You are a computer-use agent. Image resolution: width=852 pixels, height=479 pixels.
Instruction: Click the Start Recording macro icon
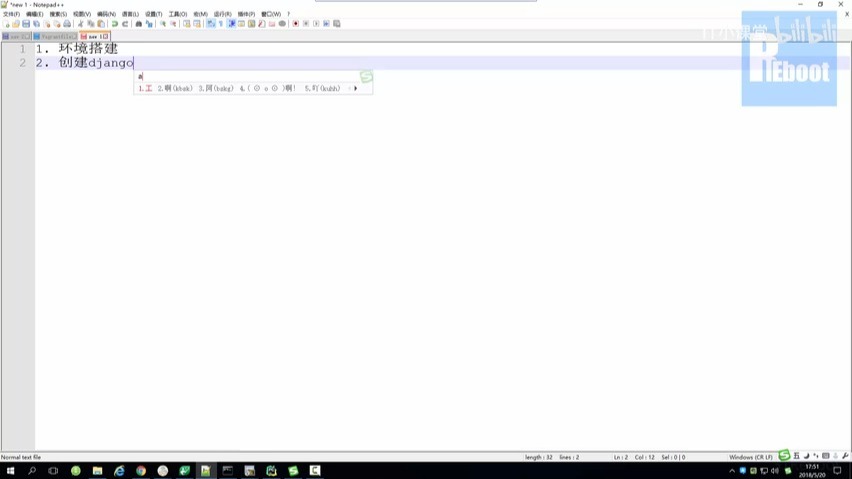(x=295, y=23)
